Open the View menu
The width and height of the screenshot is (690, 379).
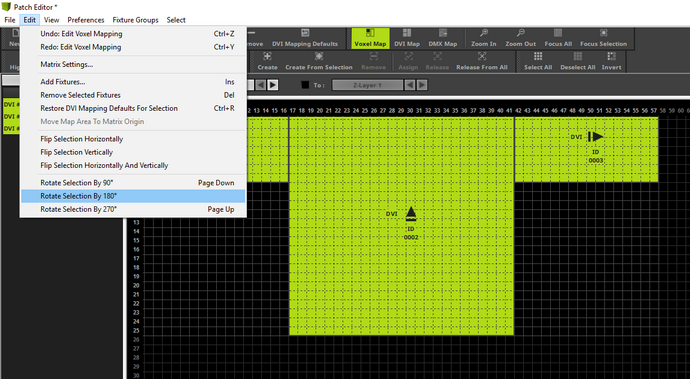51,20
